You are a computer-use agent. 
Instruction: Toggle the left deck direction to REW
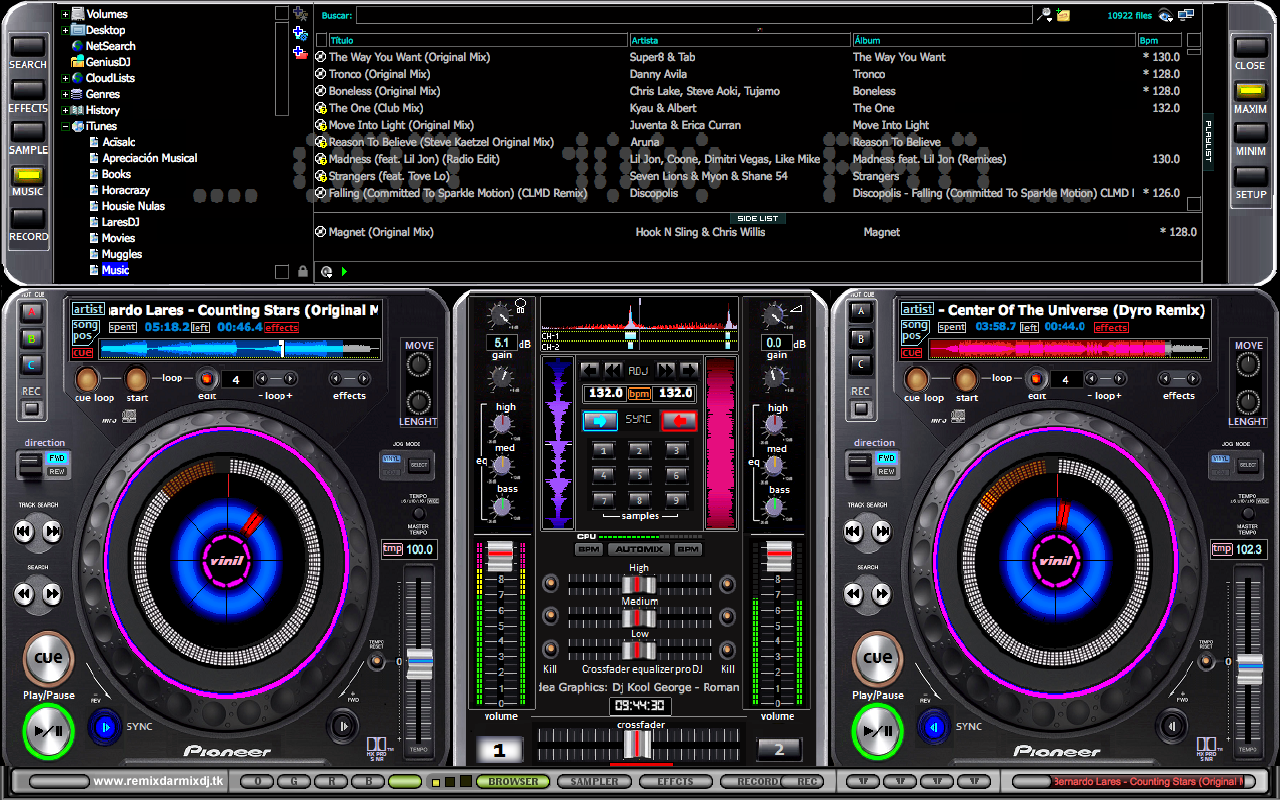(x=58, y=471)
